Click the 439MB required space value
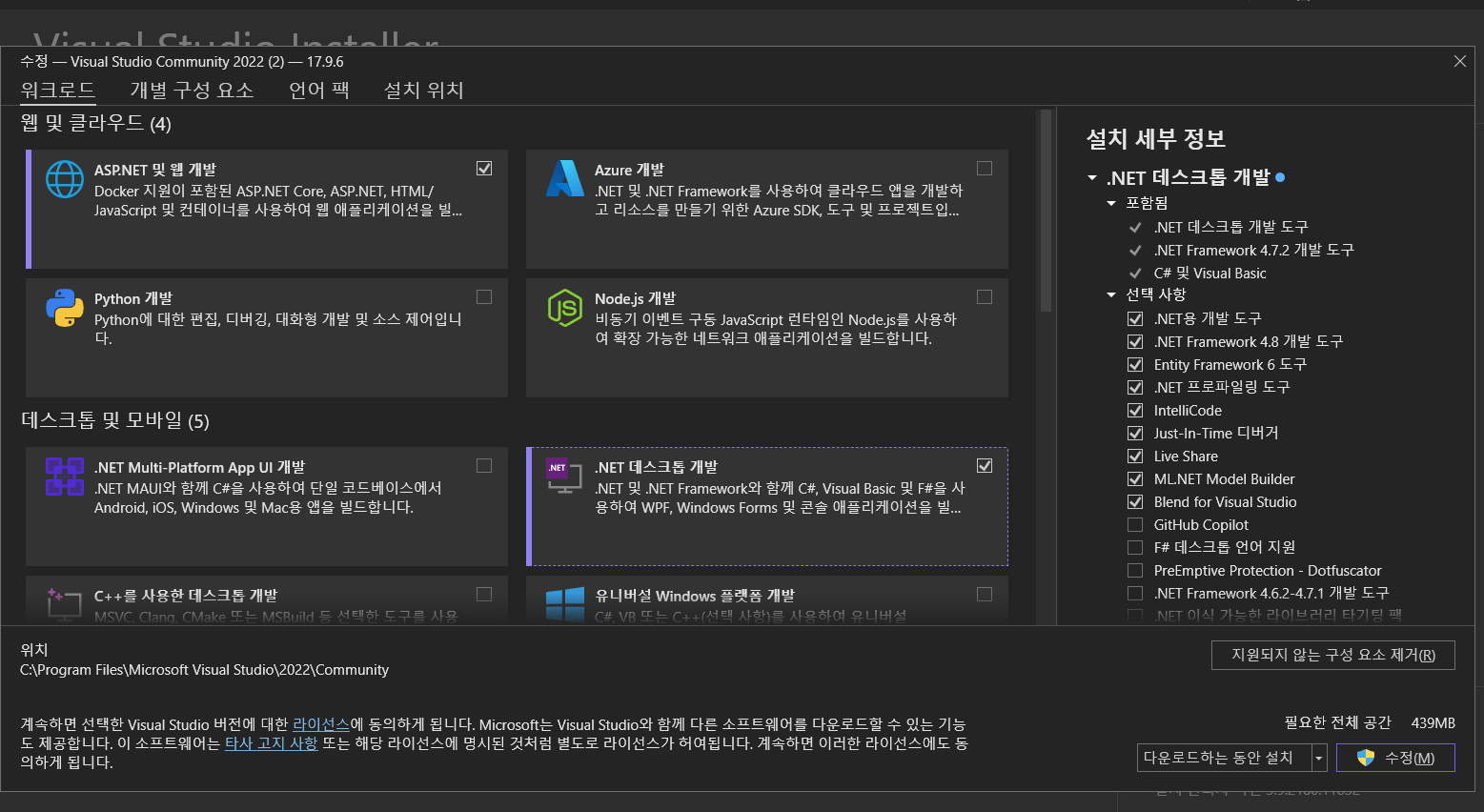The width and height of the screenshot is (1484, 812). pyautogui.click(x=1433, y=722)
